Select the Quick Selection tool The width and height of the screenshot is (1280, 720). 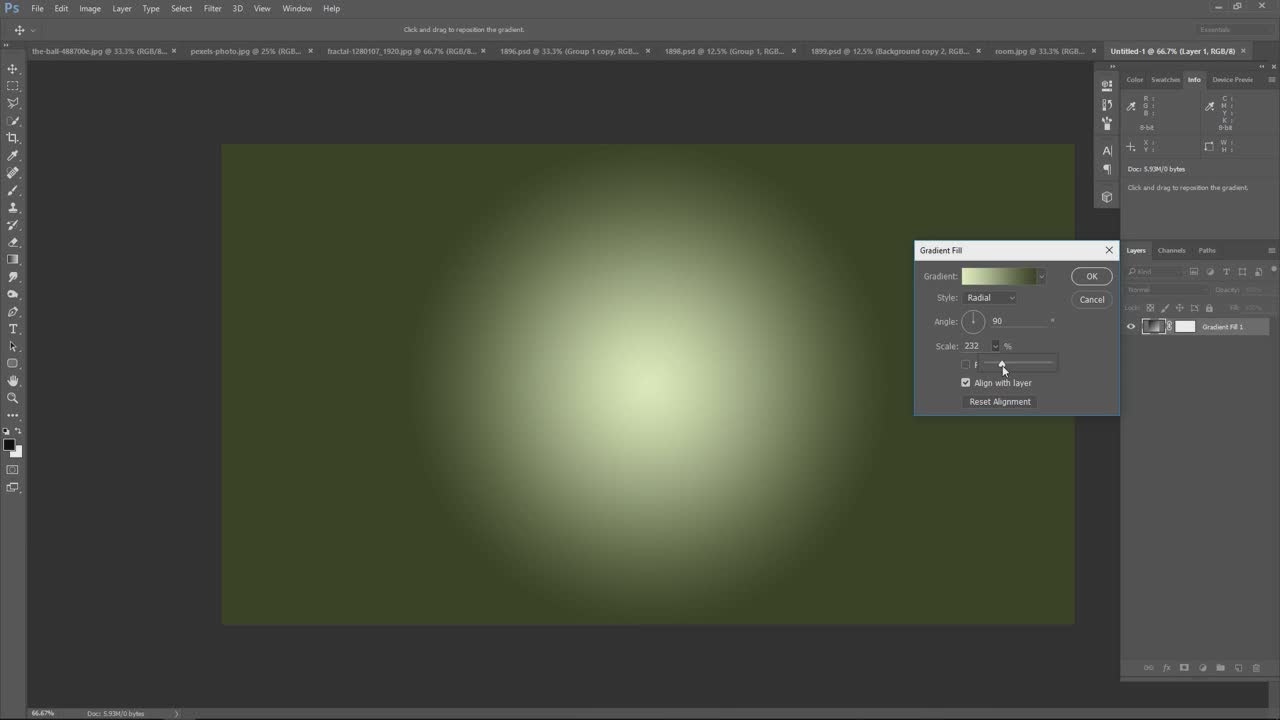coord(13,121)
